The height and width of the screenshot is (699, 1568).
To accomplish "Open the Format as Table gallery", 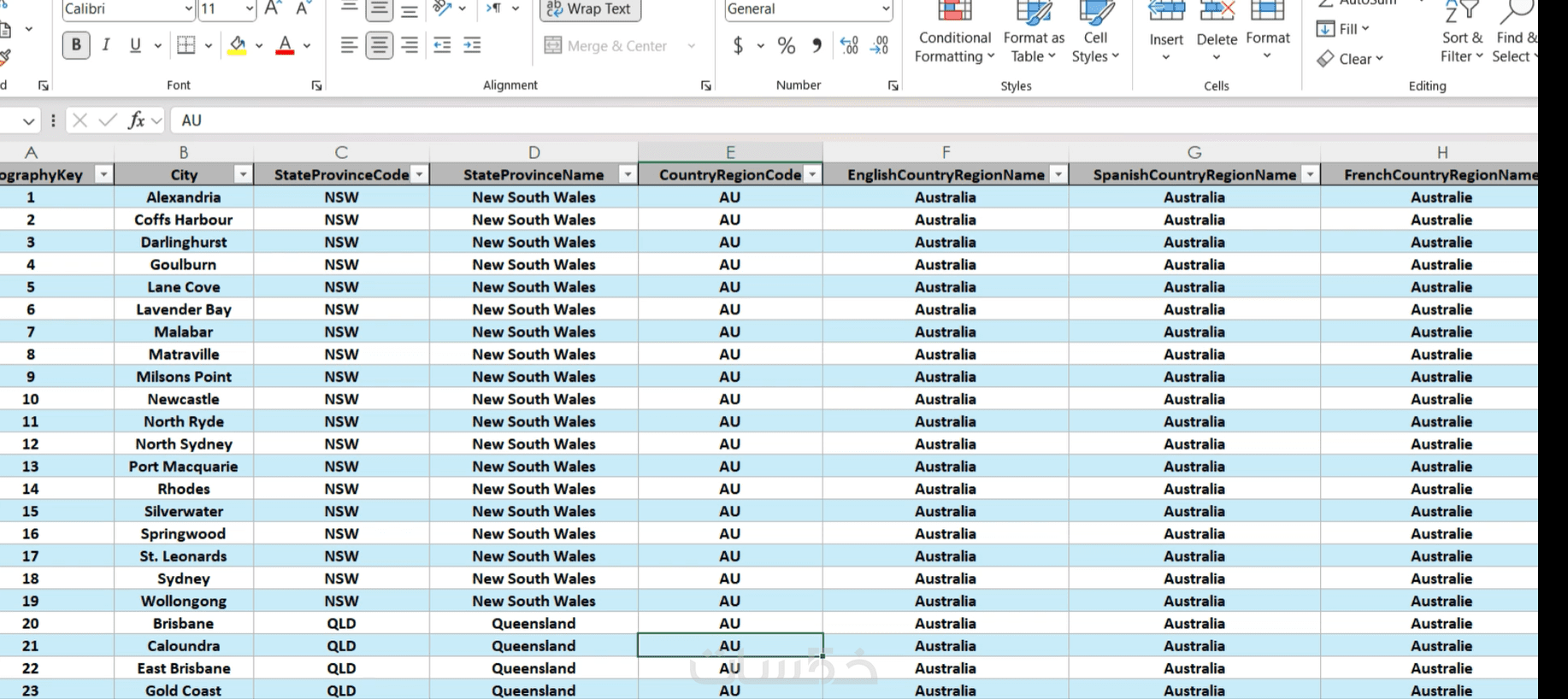I will [1034, 32].
